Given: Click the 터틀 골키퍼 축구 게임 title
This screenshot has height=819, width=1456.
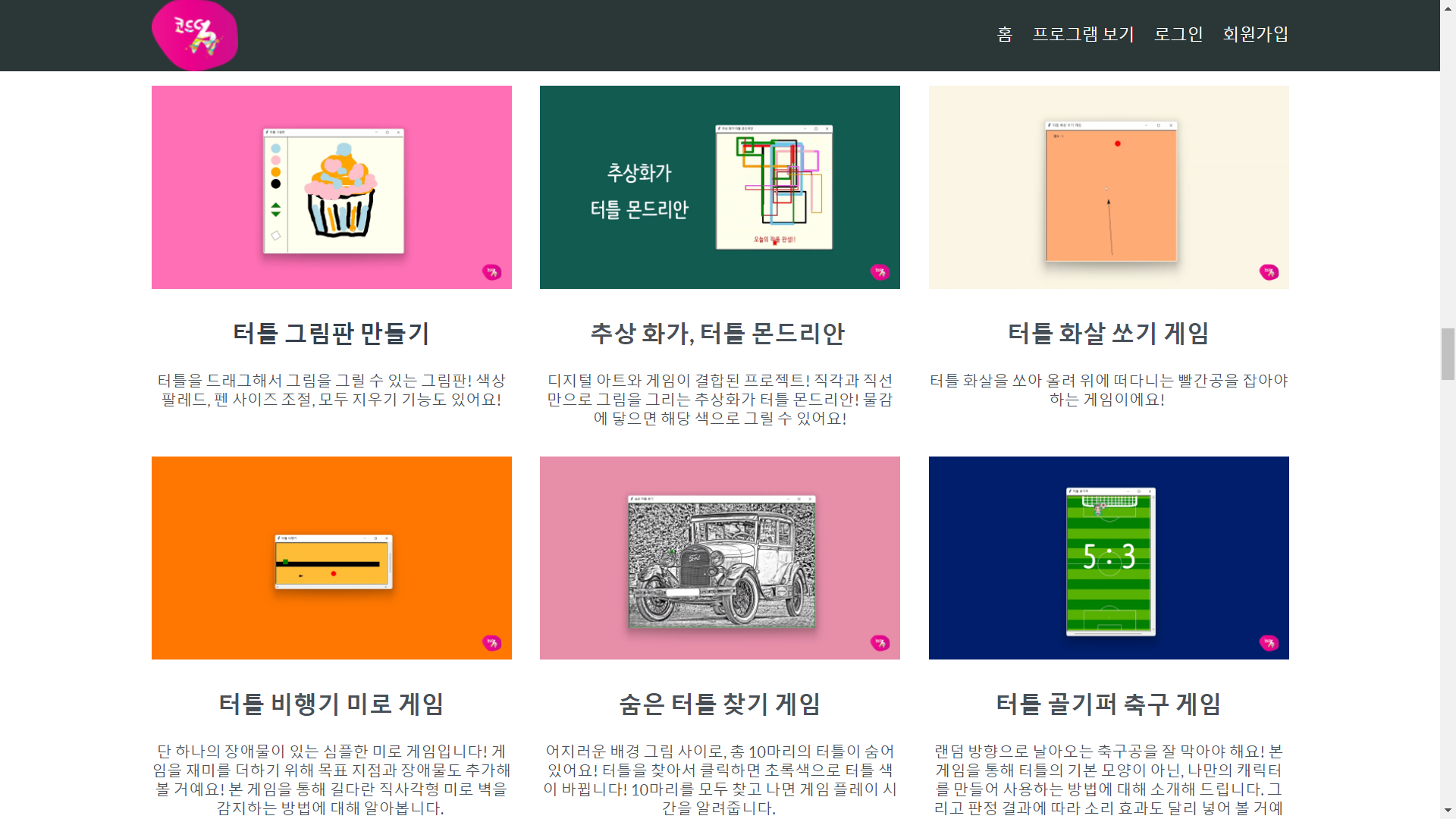Looking at the screenshot, I should click(1108, 704).
